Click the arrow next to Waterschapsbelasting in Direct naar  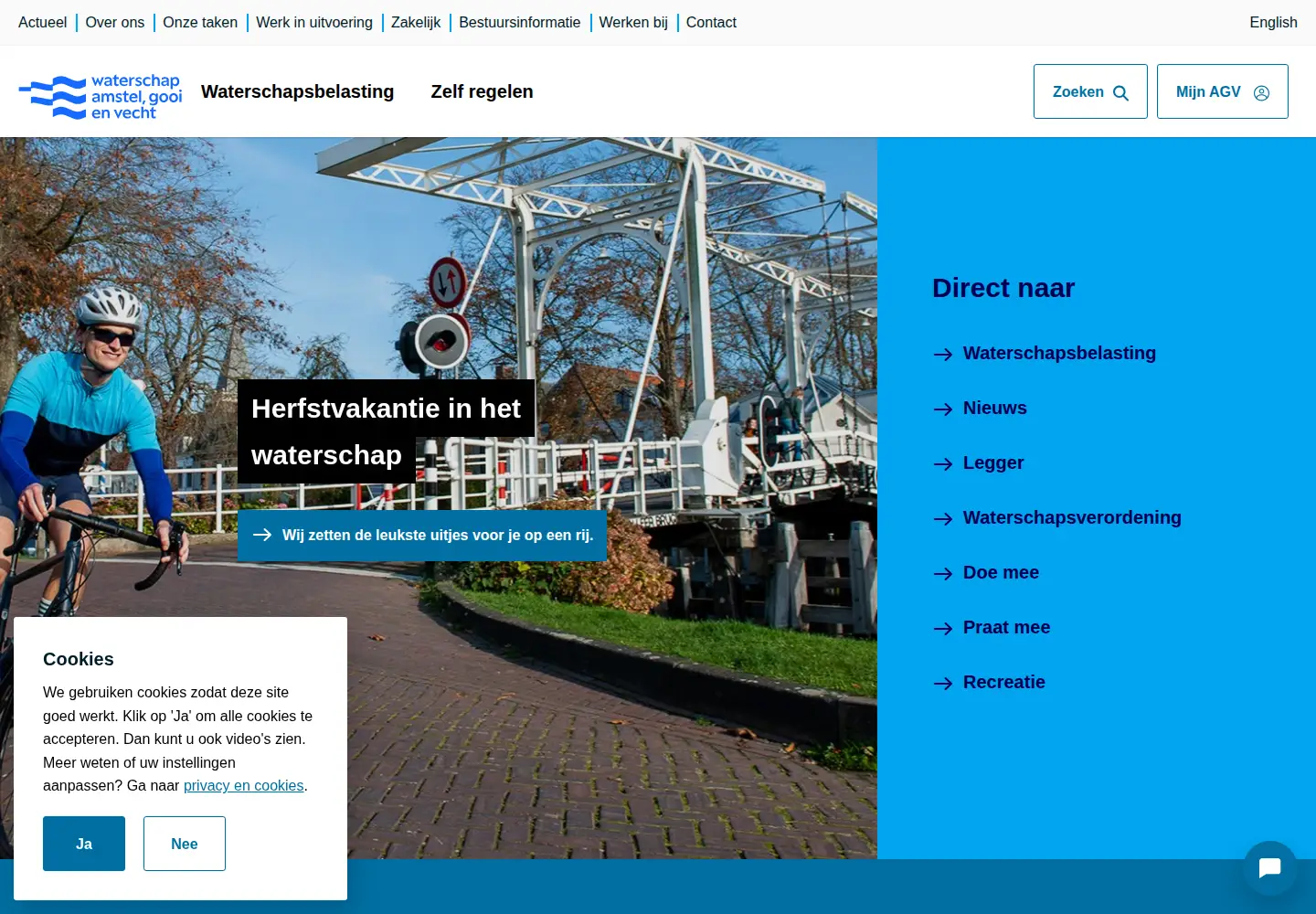tap(943, 355)
